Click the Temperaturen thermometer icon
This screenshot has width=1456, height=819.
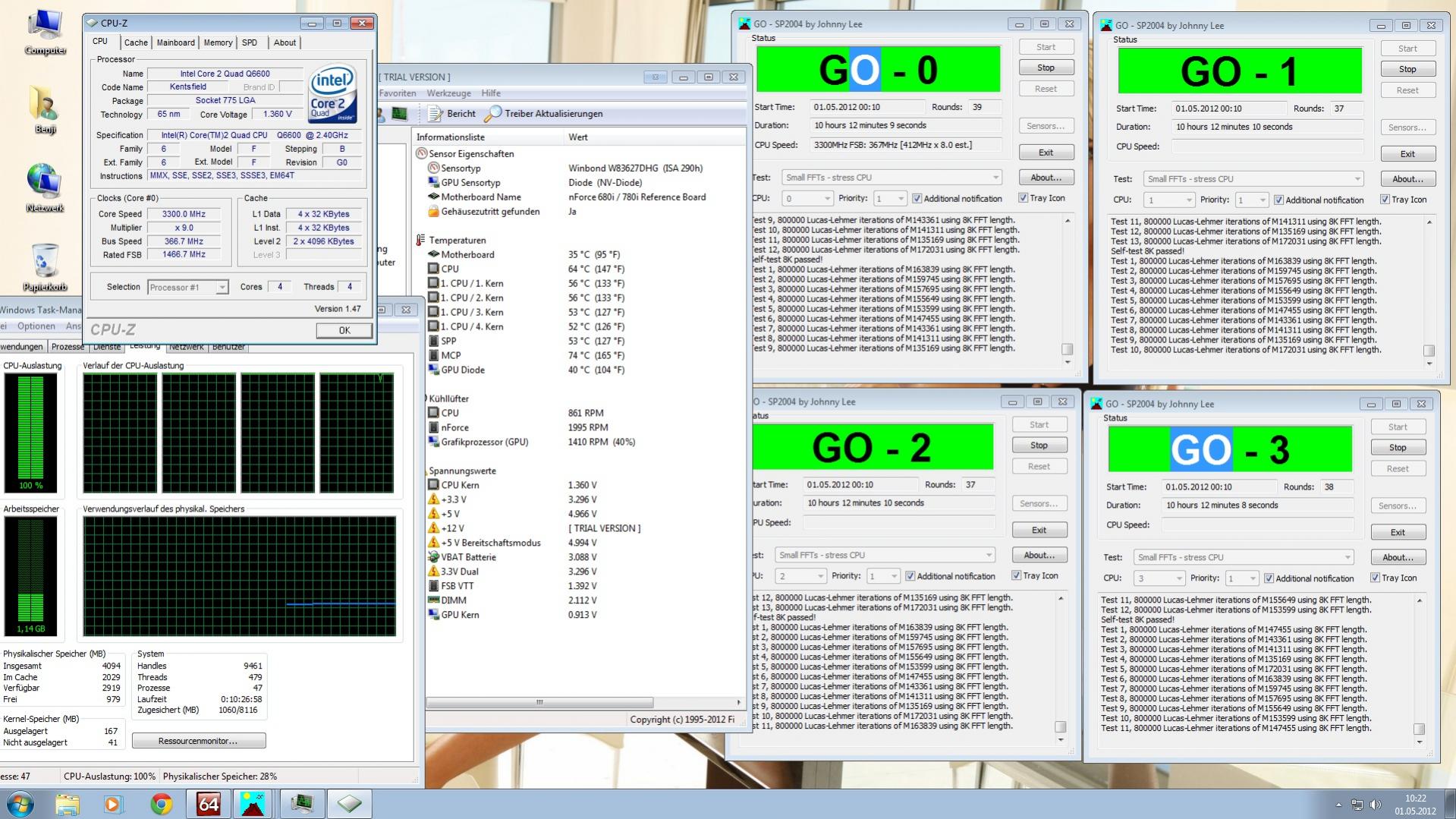pyautogui.click(x=420, y=241)
